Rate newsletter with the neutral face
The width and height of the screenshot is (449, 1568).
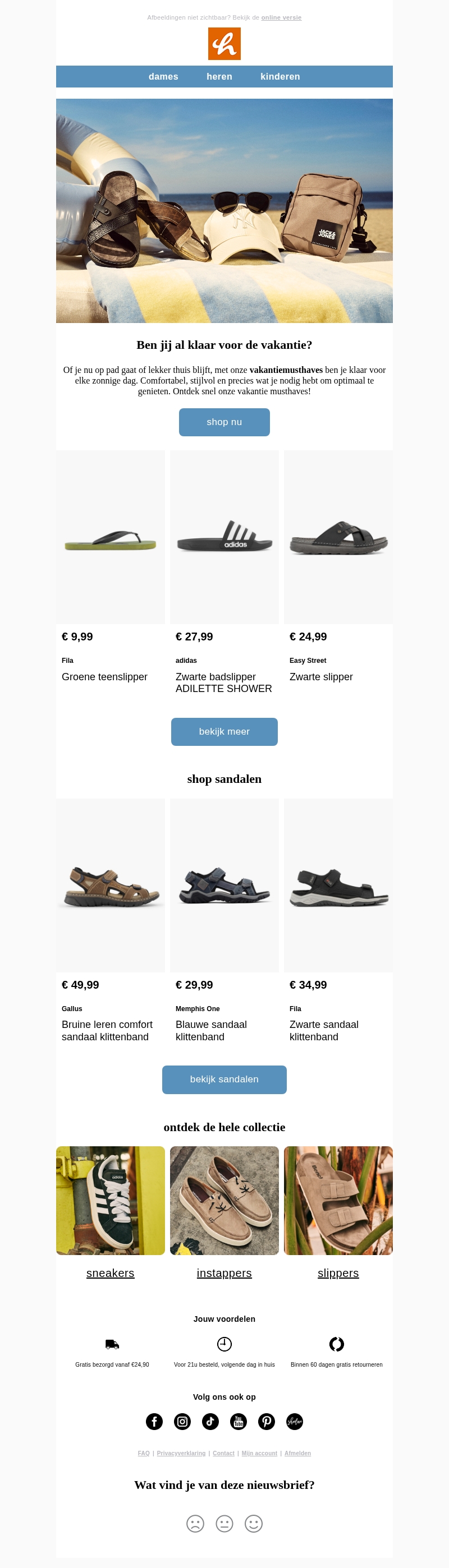click(224, 1524)
